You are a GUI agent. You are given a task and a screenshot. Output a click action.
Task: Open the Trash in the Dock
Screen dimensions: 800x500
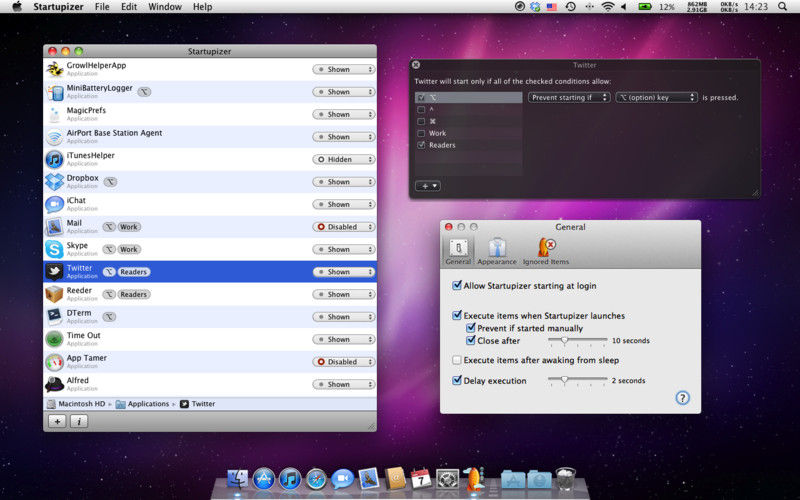pyautogui.click(x=565, y=479)
